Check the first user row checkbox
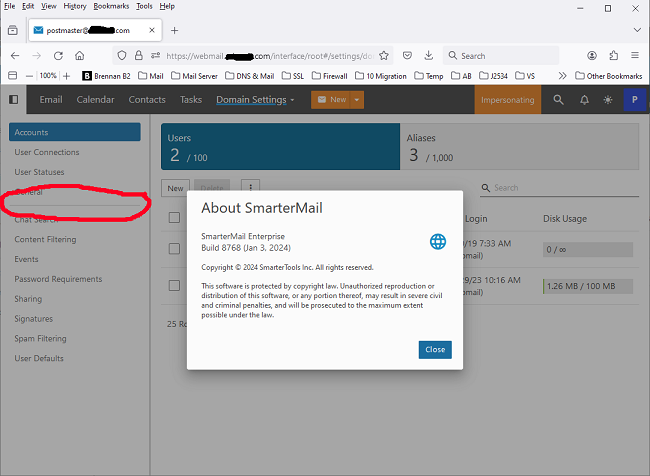650x476 pixels. point(175,247)
